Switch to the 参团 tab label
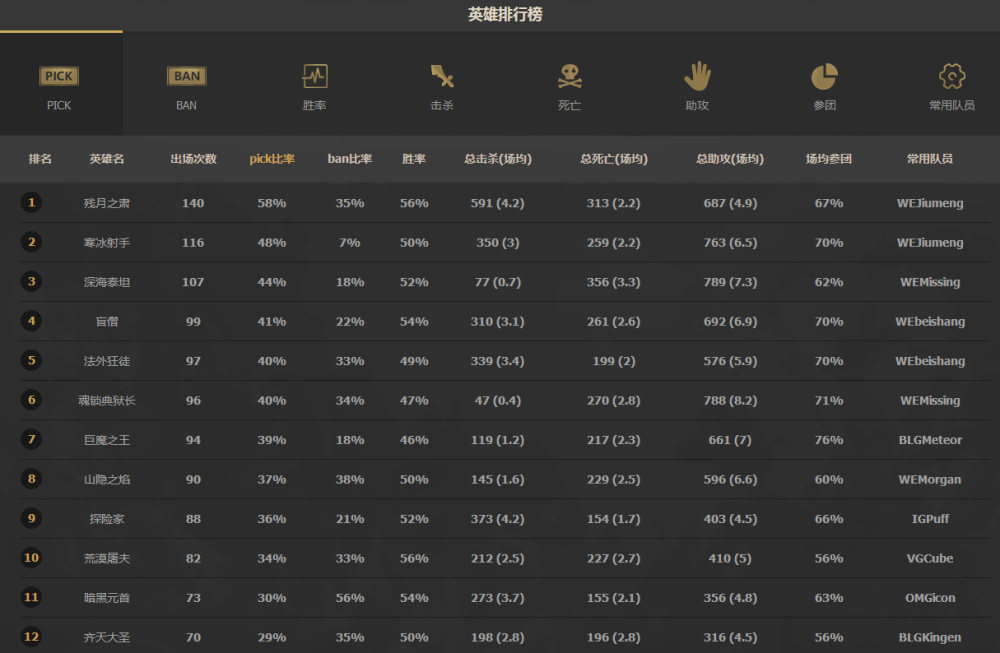 tap(825, 105)
